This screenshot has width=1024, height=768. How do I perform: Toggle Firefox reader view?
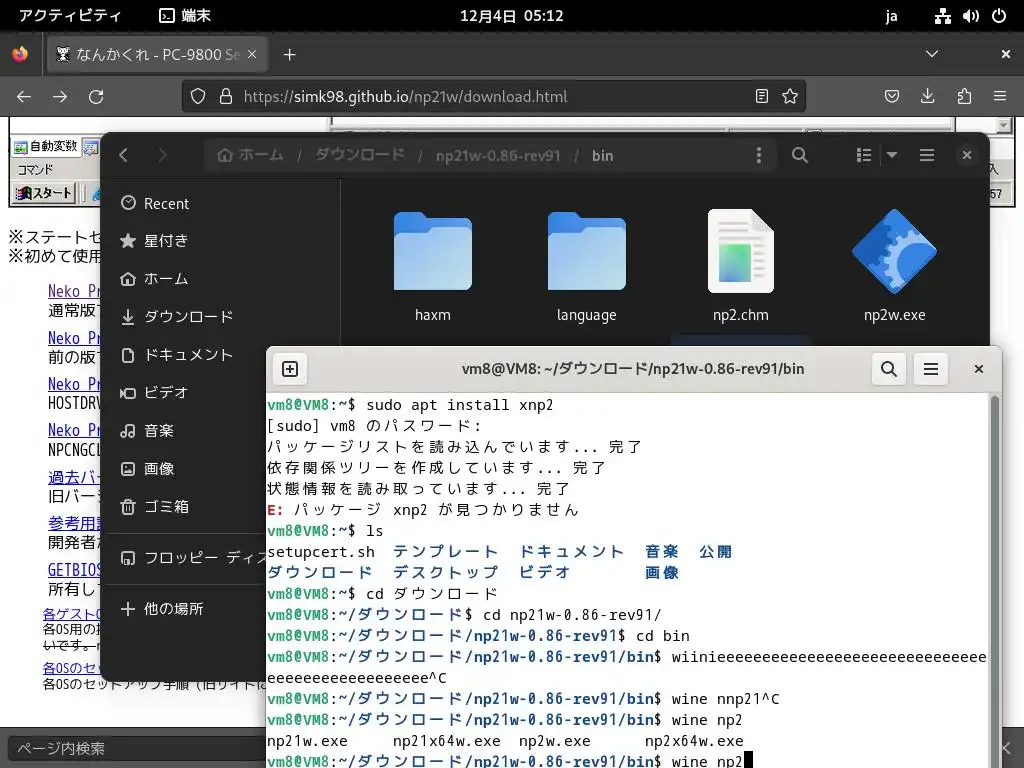coord(761,97)
